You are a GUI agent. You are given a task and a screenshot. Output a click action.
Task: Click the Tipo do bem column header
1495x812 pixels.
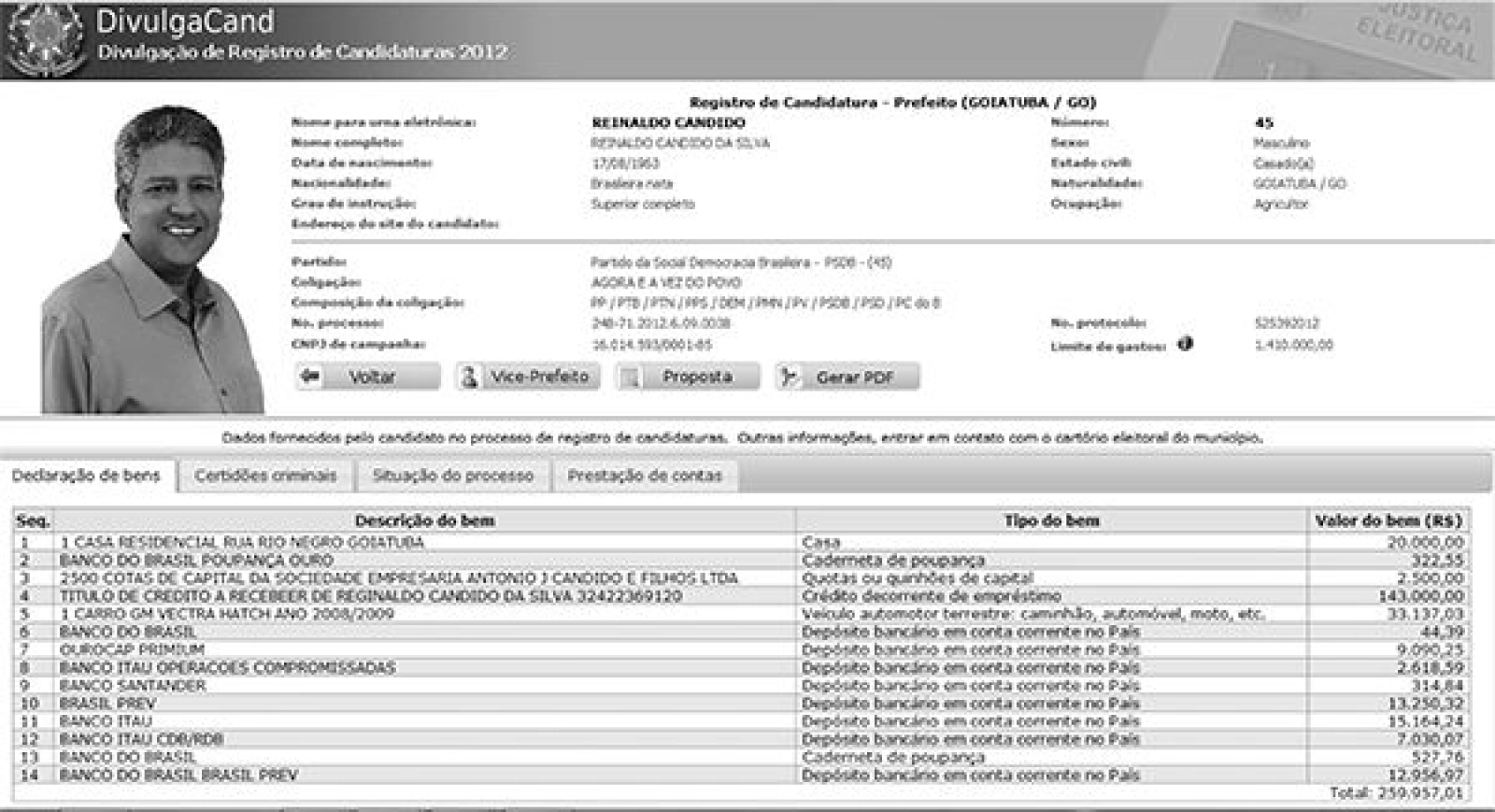coord(1051,520)
